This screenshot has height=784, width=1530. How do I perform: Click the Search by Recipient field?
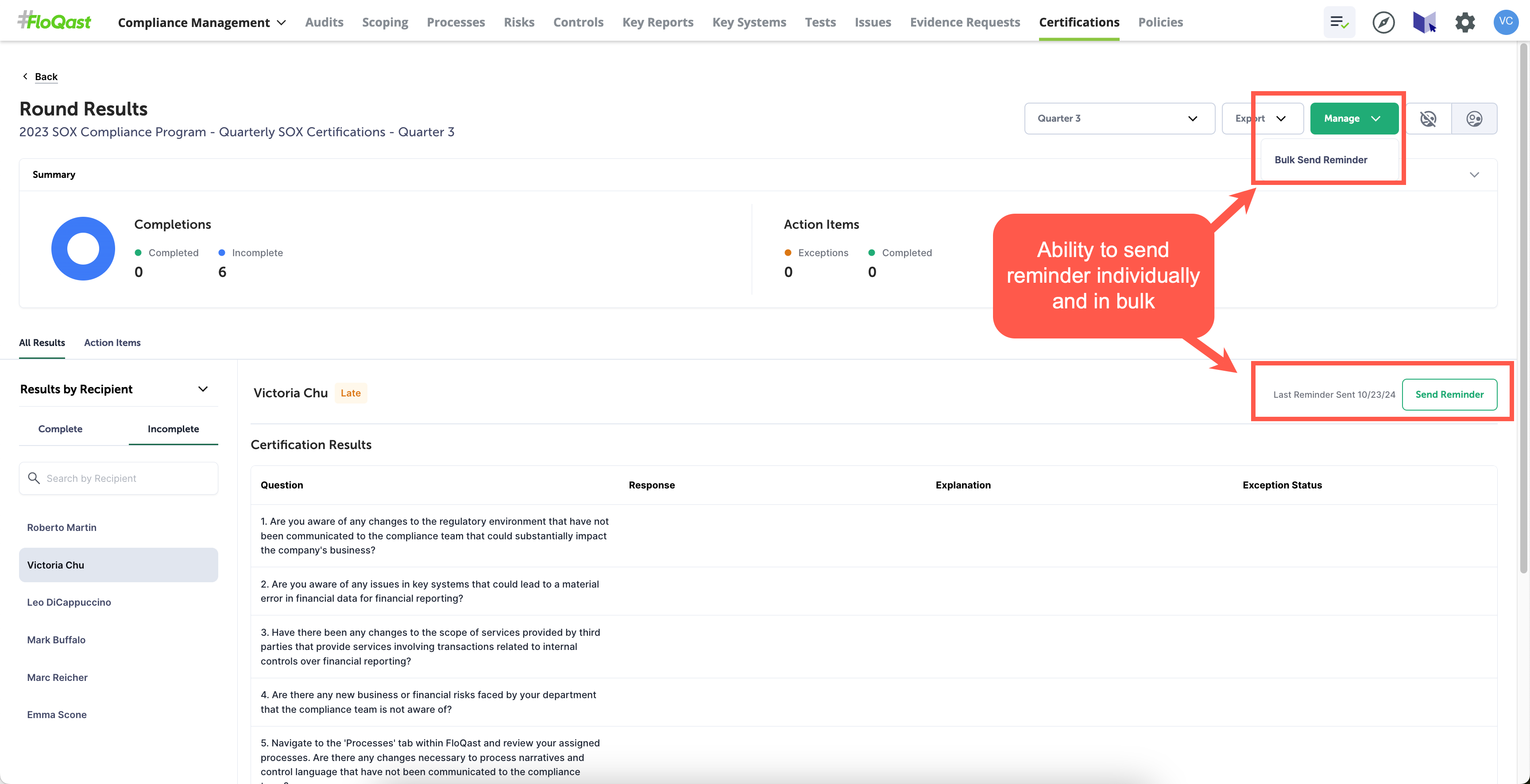coord(119,478)
